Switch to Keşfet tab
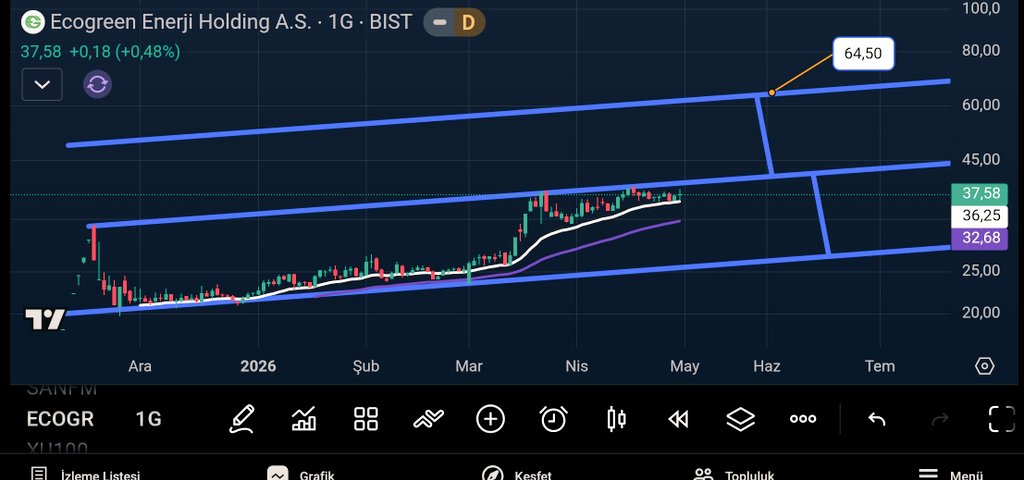1024x480 pixels. point(516,475)
